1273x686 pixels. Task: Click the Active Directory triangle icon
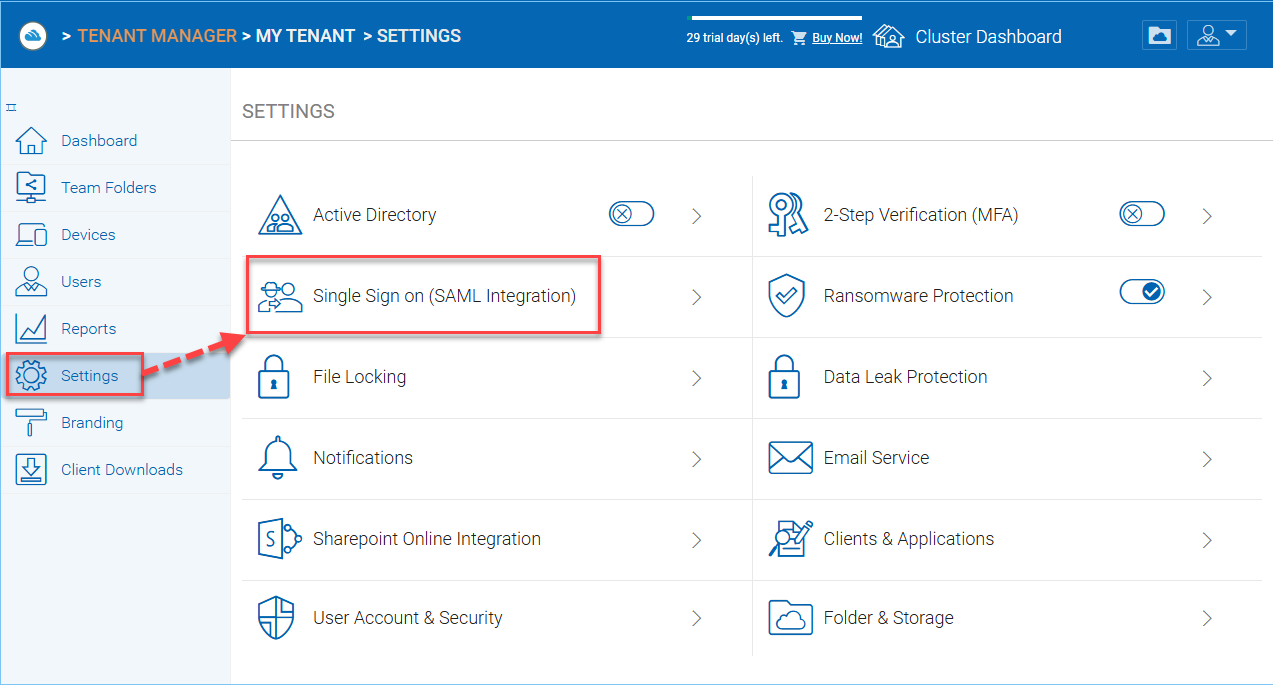pos(280,215)
